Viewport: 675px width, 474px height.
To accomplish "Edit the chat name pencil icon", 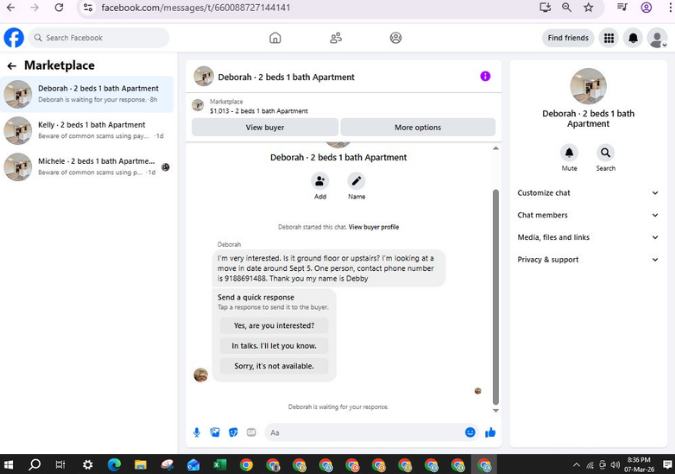I will [x=356, y=181].
